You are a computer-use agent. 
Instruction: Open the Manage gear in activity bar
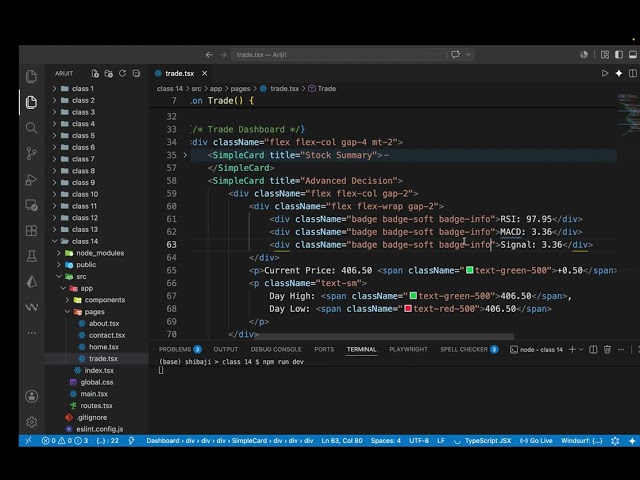[31, 421]
